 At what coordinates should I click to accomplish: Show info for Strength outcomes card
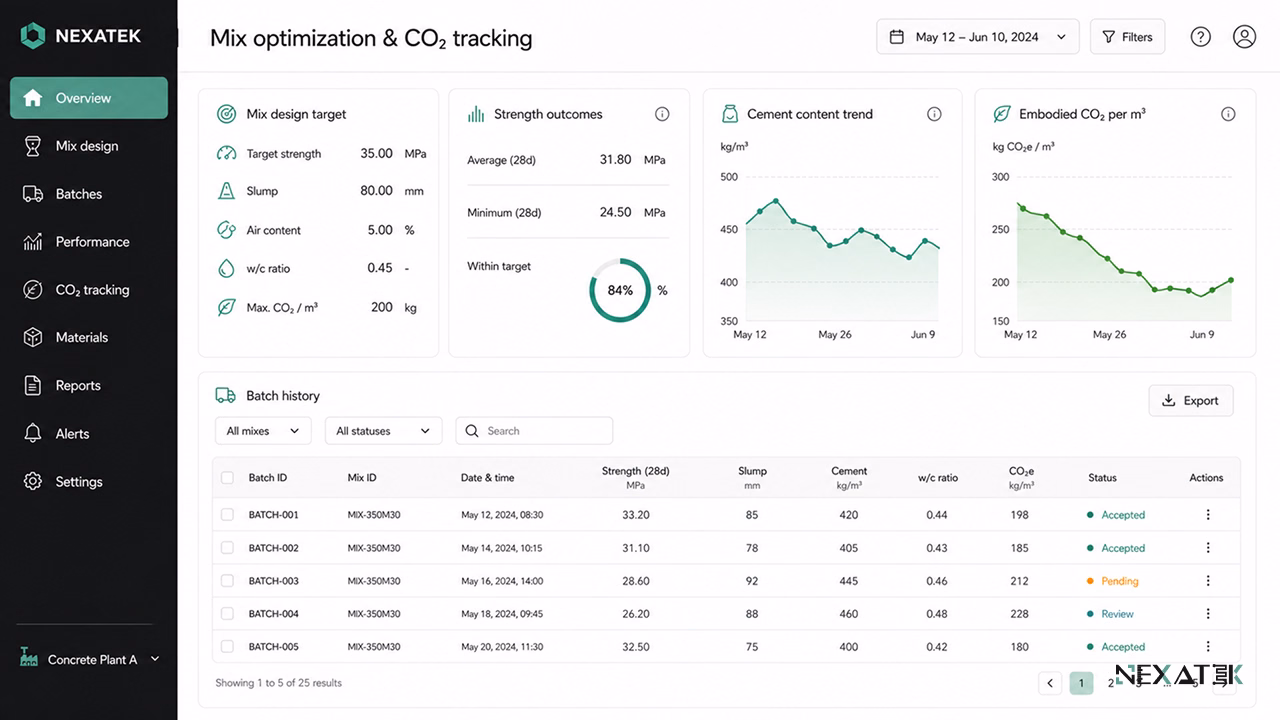(662, 114)
